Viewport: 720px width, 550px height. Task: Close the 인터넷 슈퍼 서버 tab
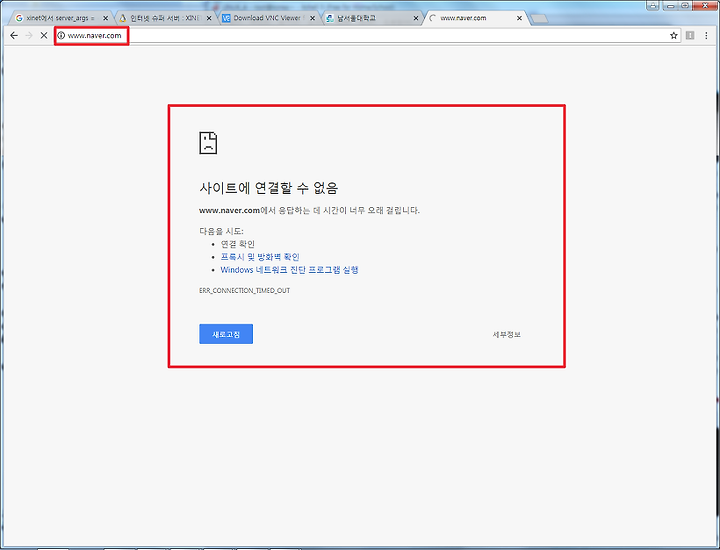(209, 18)
